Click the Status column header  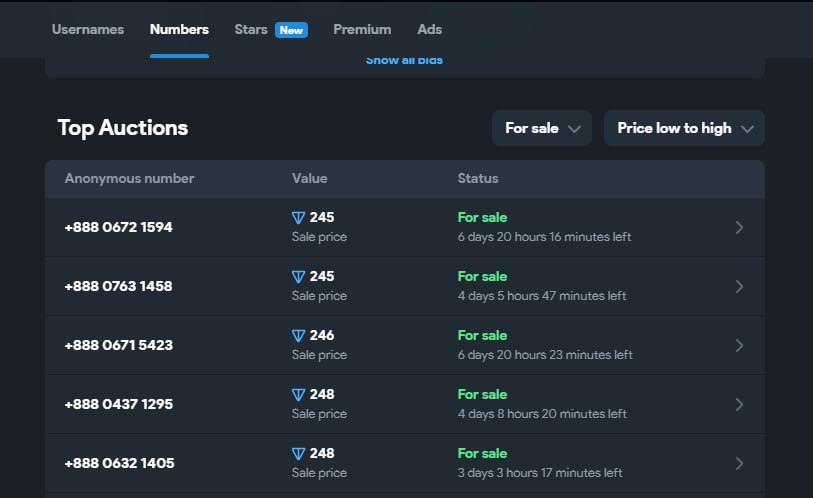coord(477,178)
